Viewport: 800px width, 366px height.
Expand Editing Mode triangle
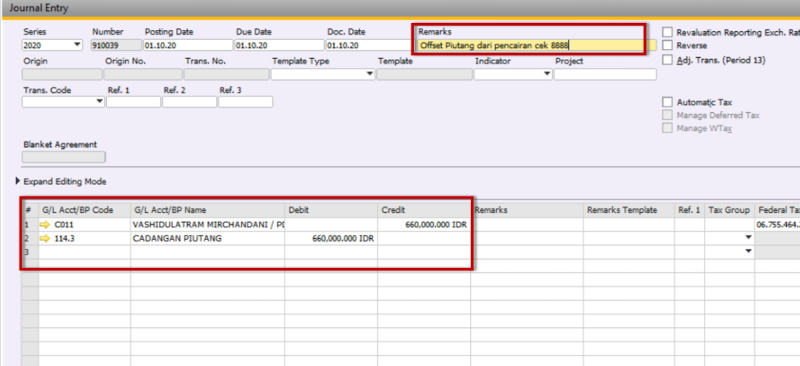[19, 181]
